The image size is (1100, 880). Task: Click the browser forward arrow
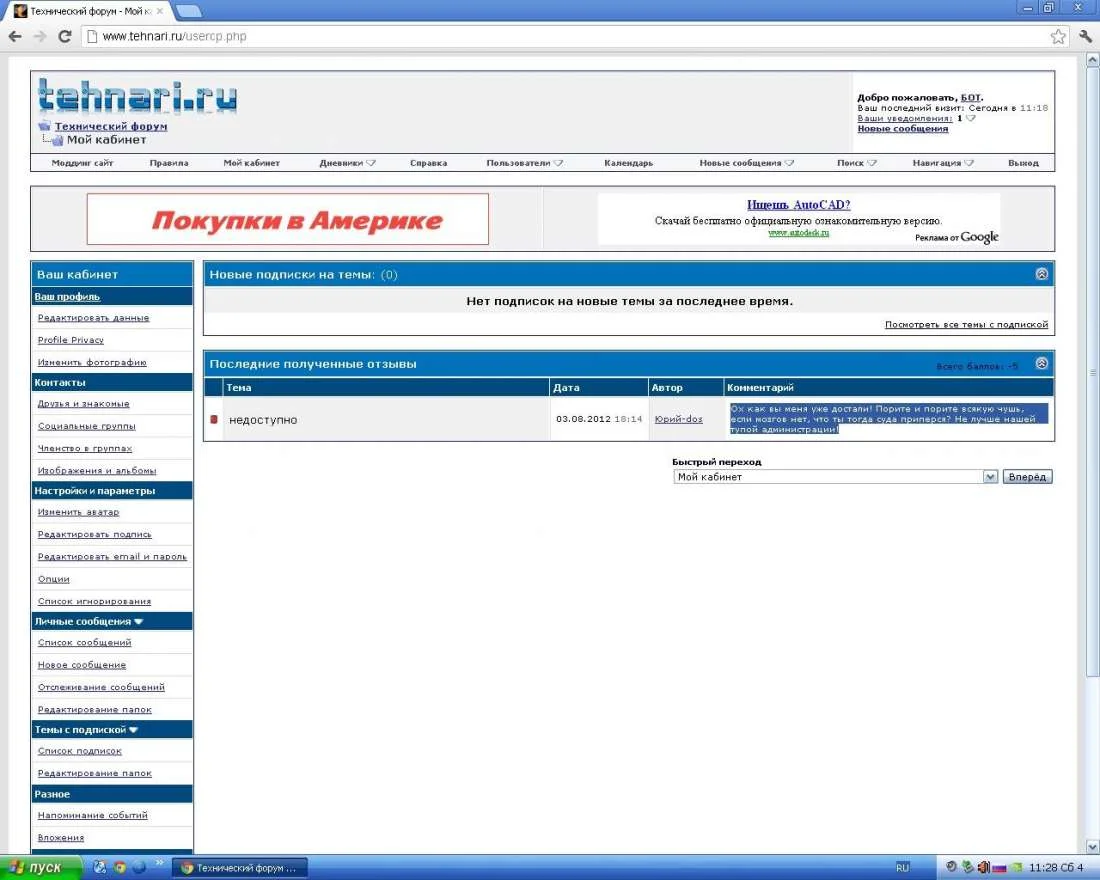click(40, 36)
